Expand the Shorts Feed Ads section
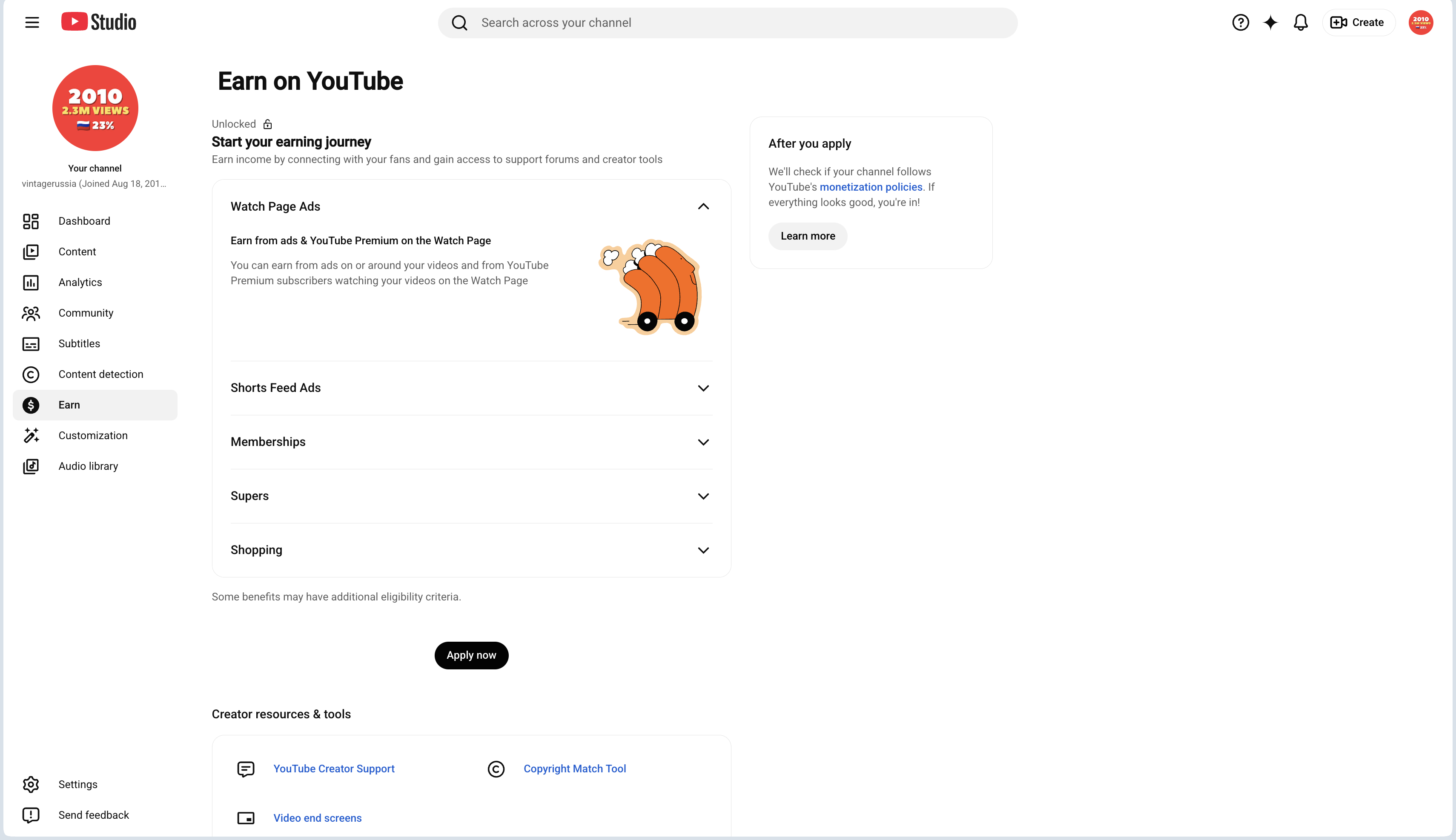The image size is (1456, 840). 703,388
